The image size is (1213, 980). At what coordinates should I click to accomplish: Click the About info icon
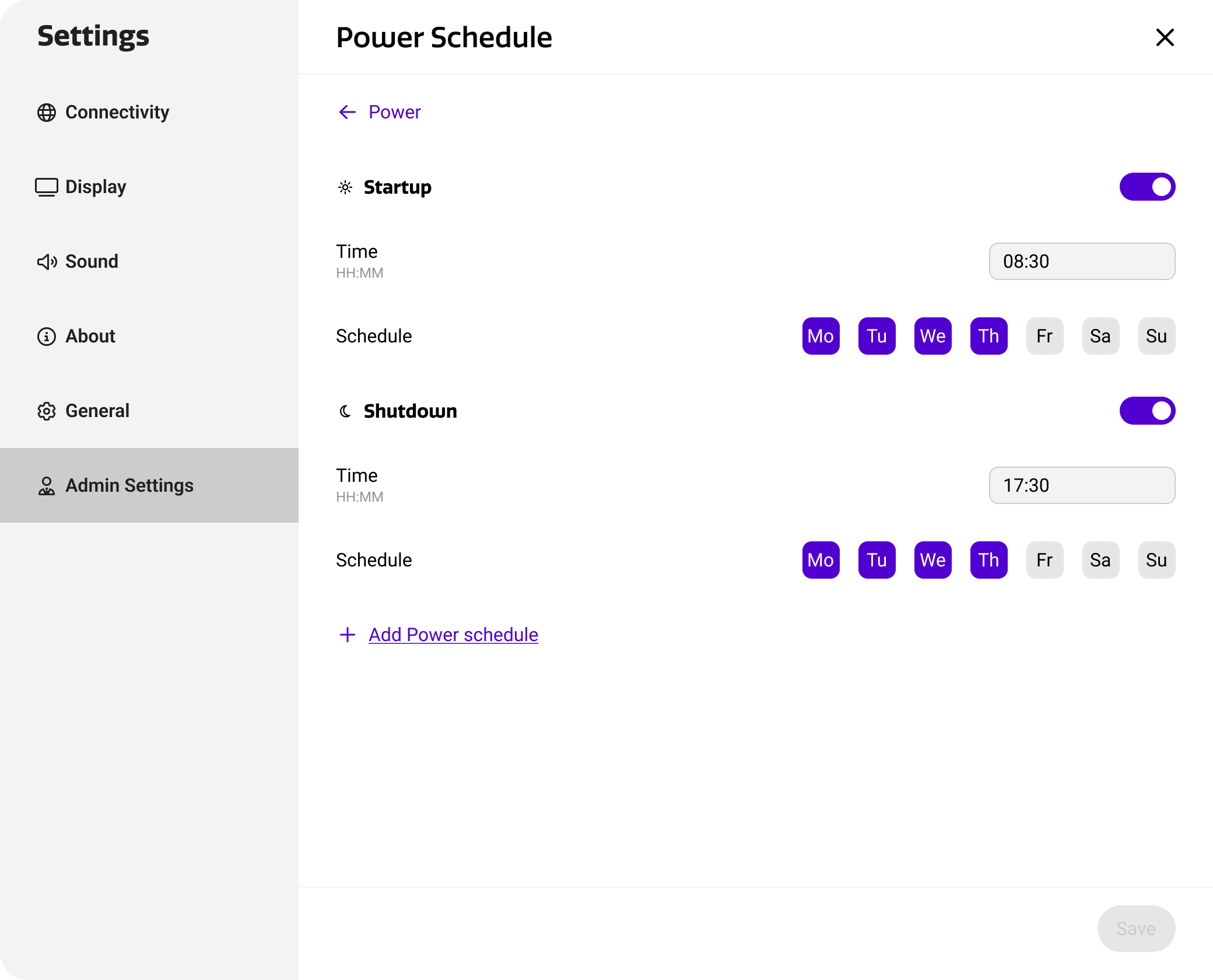[47, 337]
